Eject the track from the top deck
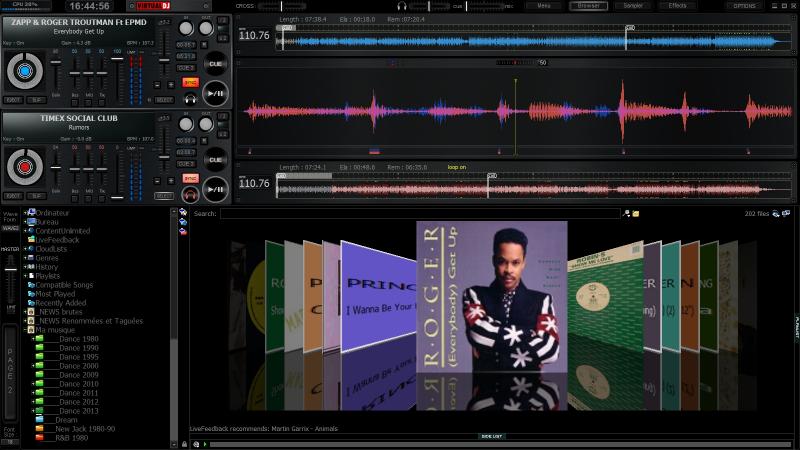 point(13,100)
